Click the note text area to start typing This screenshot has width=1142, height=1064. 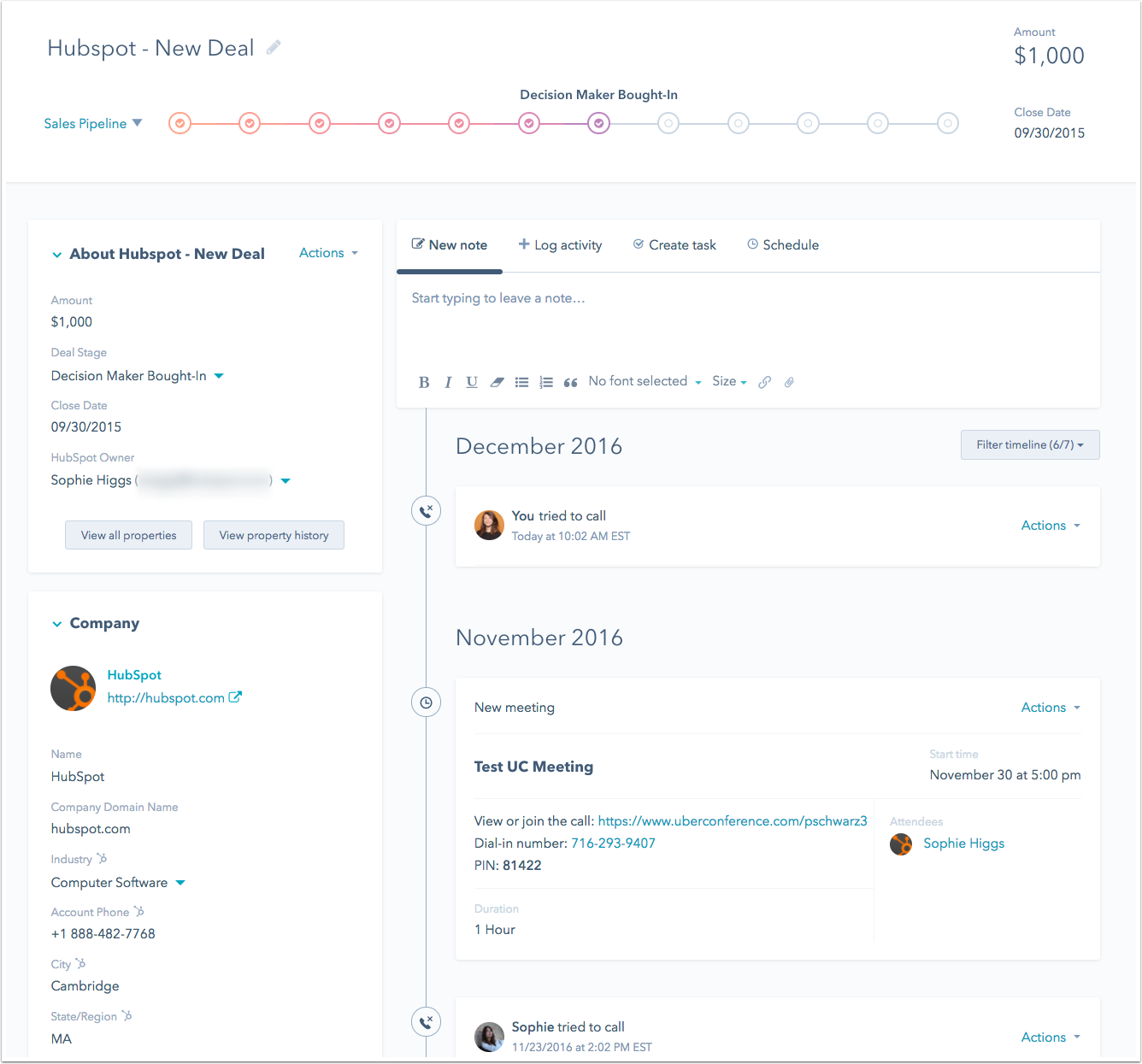[748, 320]
